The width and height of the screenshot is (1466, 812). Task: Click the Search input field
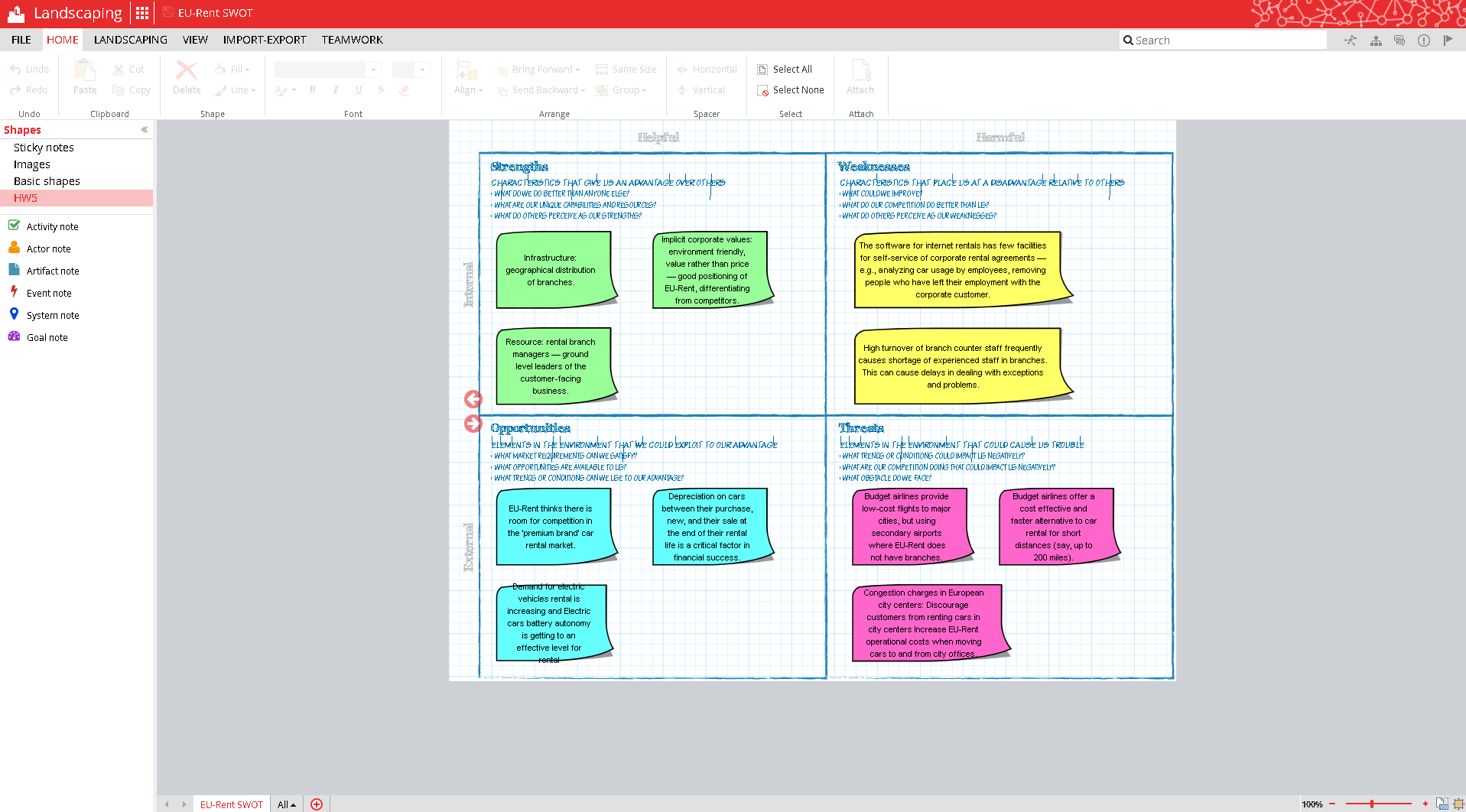pos(1223,41)
